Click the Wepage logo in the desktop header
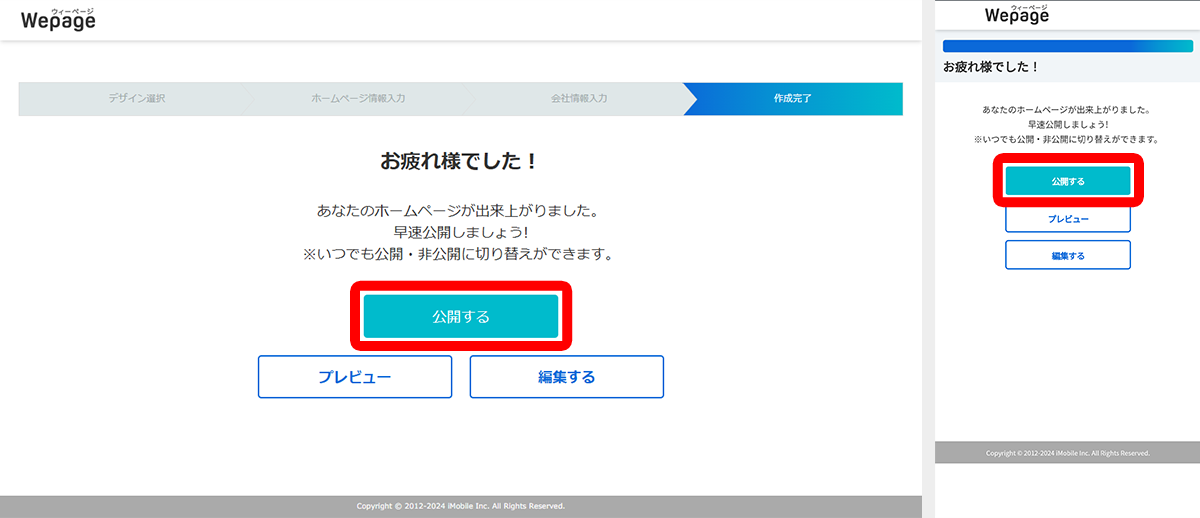Viewport: 1200px width, 518px height. point(58,19)
